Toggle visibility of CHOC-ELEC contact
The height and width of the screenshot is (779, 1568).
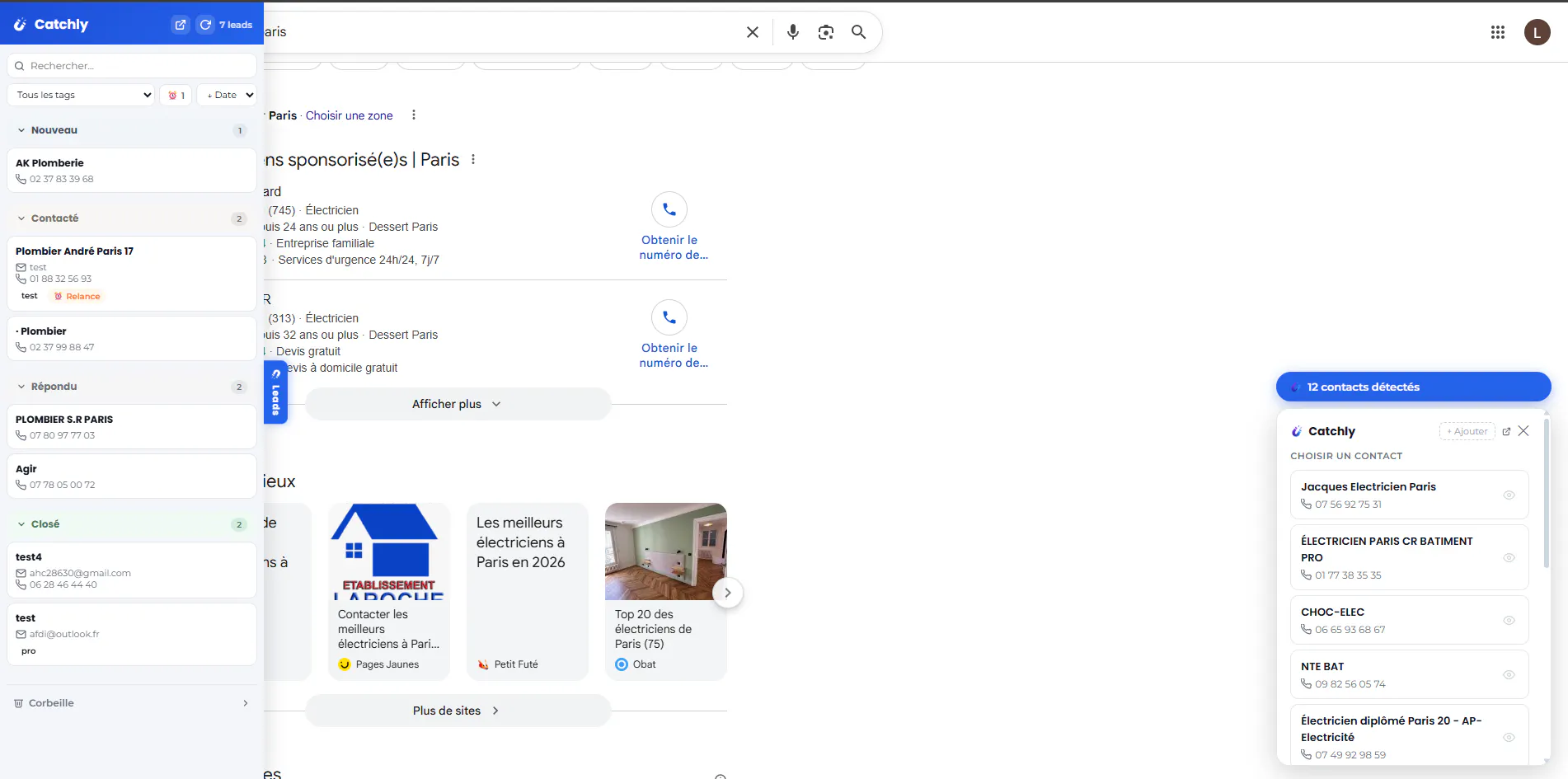1509,621
